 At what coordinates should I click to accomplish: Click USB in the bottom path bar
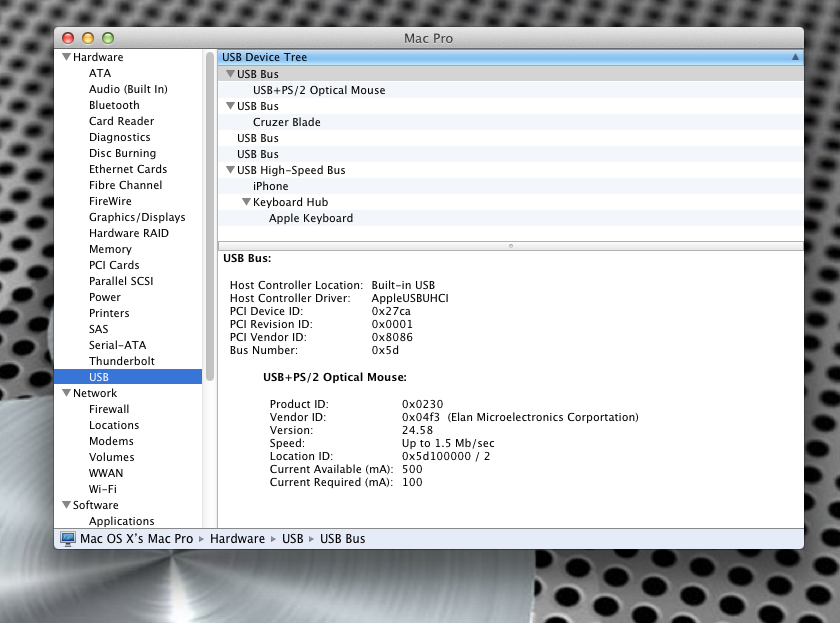[x=292, y=538]
